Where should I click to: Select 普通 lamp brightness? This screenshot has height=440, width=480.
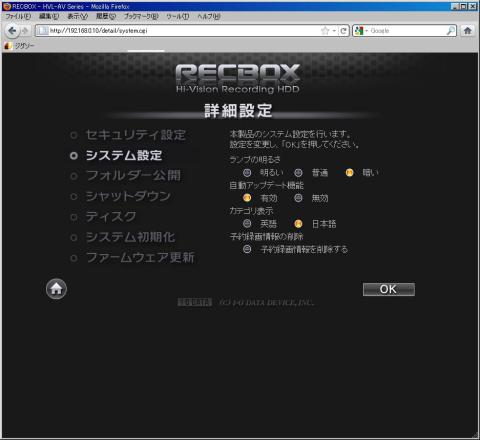pyautogui.click(x=298, y=173)
